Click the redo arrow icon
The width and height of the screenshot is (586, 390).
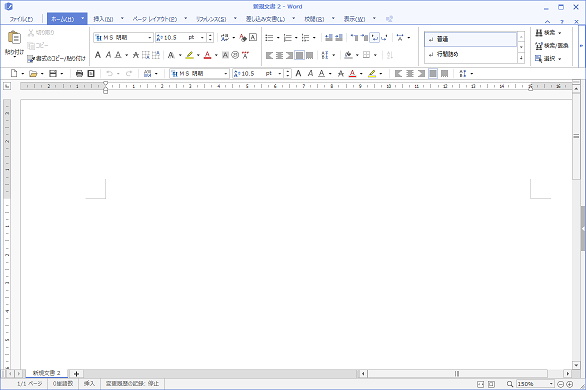point(129,74)
